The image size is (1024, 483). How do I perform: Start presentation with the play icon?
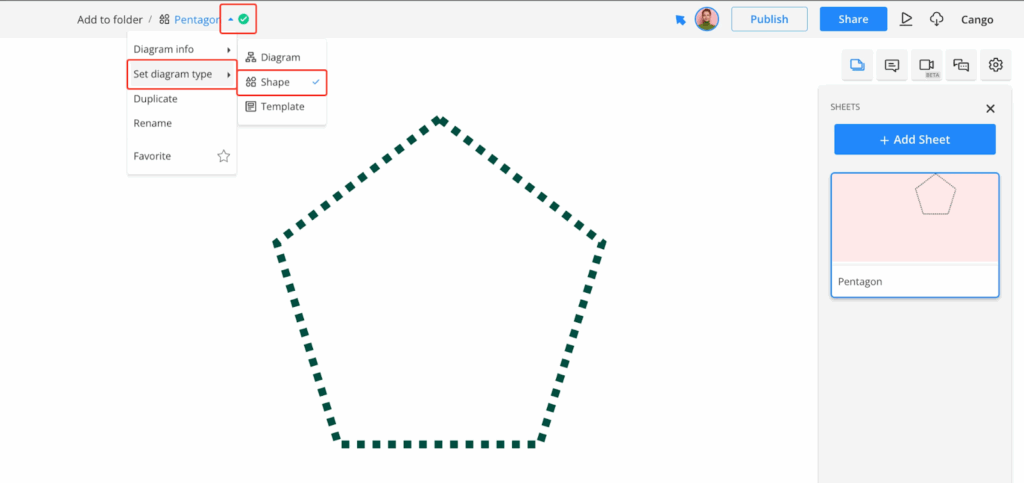click(906, 19)
